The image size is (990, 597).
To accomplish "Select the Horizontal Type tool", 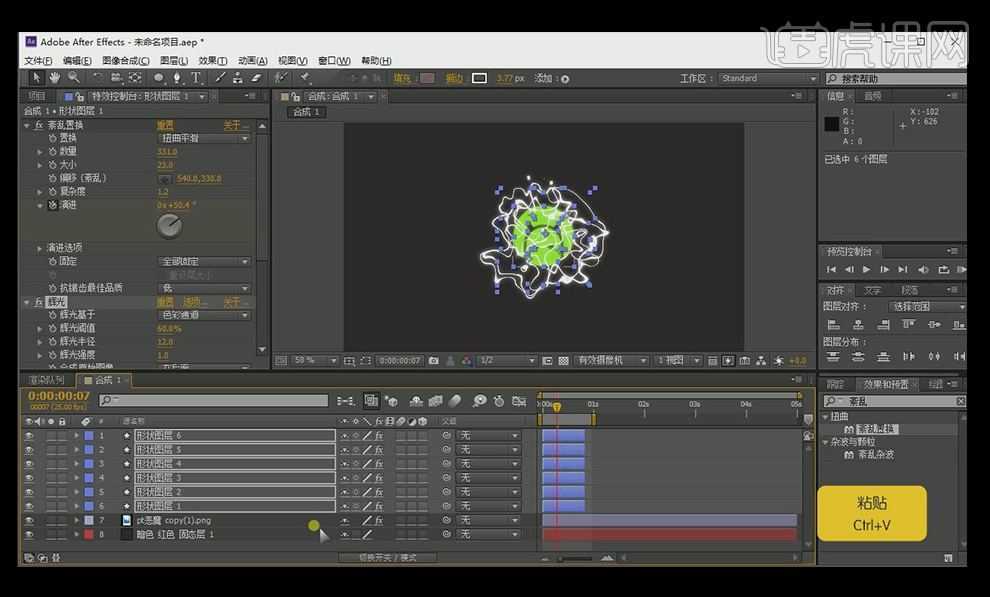I will coord(196,78).
